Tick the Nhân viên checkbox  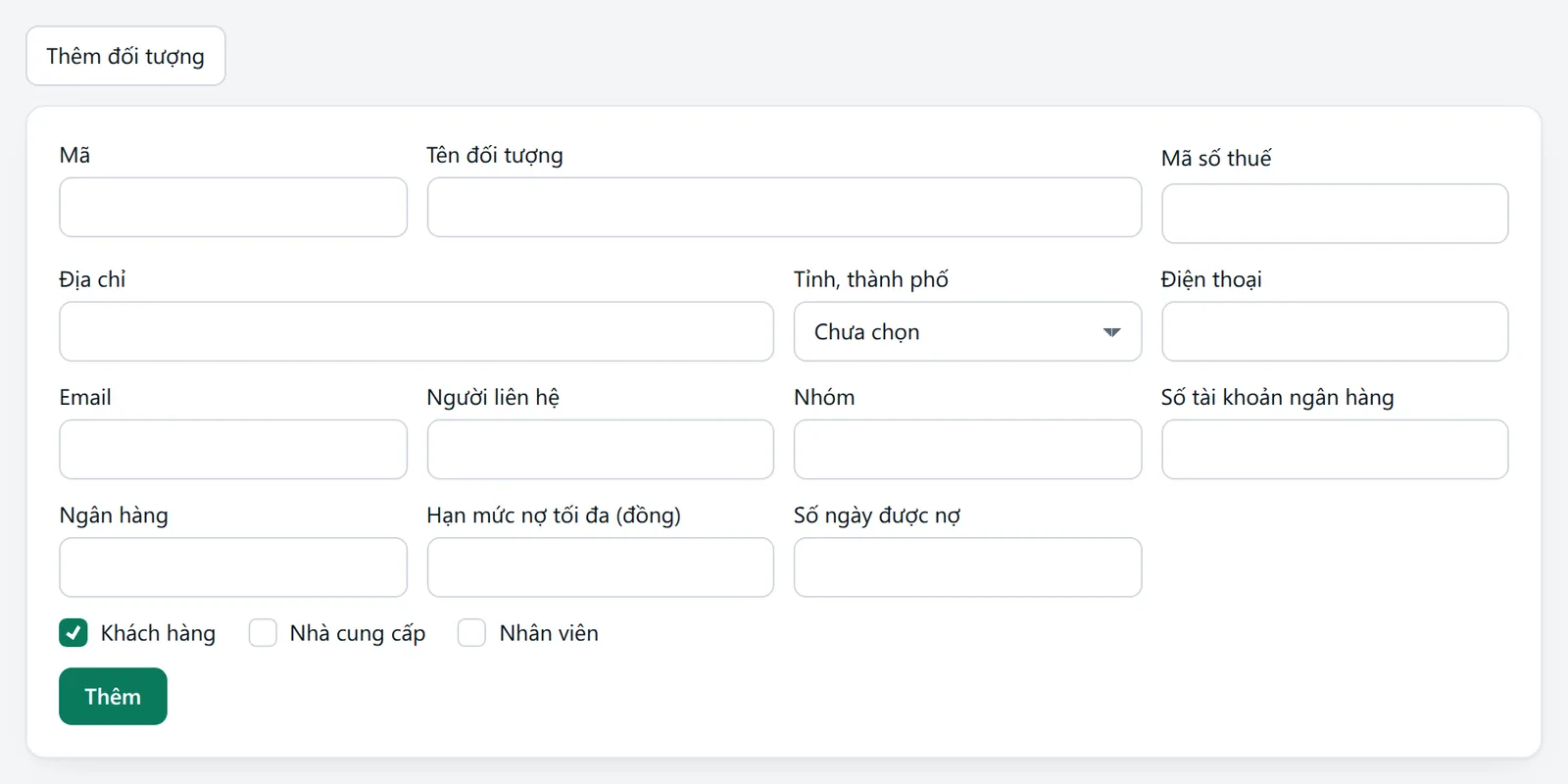click(x=471, y=633)
